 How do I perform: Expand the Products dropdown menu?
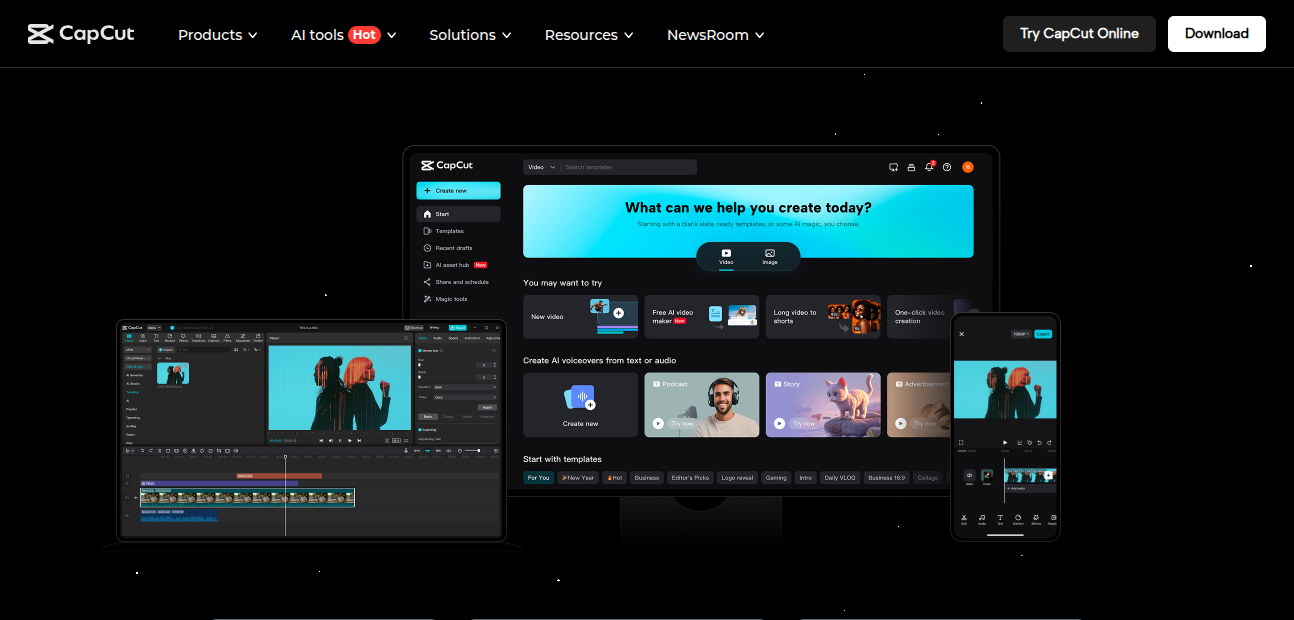217,35
